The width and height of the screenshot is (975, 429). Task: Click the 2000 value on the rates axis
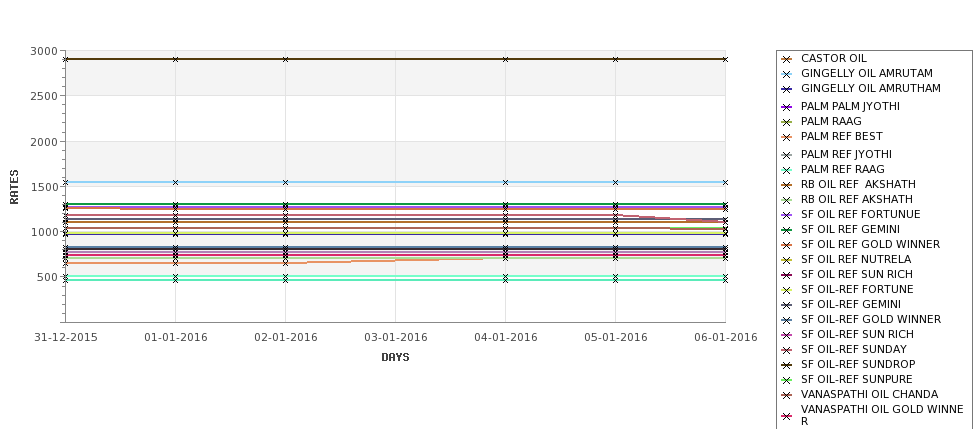(44, 141)
